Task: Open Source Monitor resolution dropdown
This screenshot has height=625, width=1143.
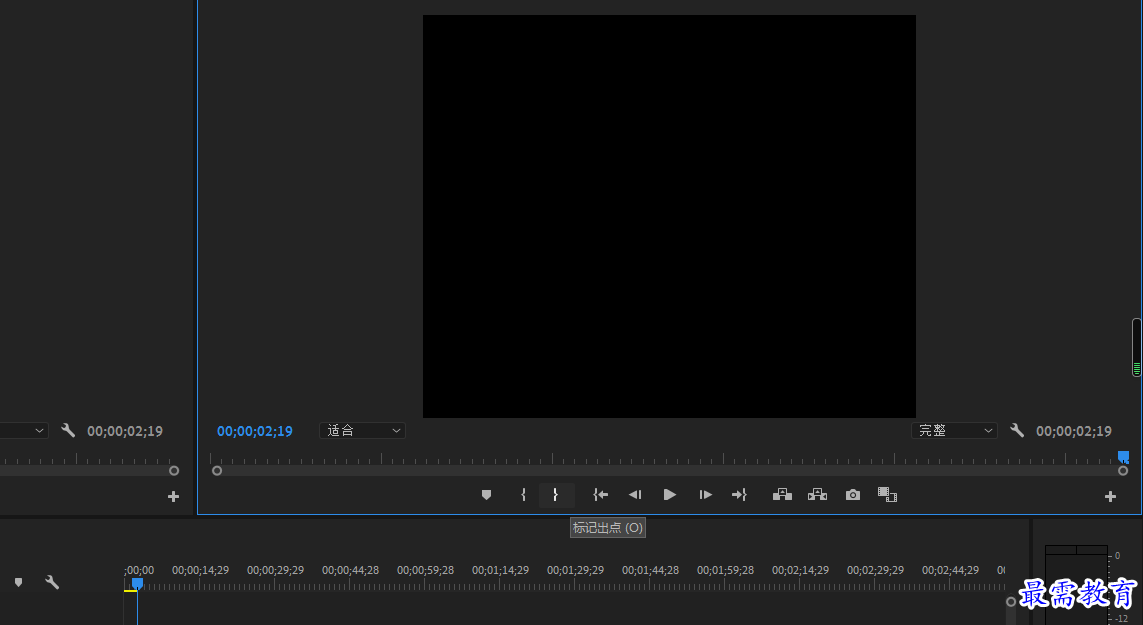Action: pos(24,430)
